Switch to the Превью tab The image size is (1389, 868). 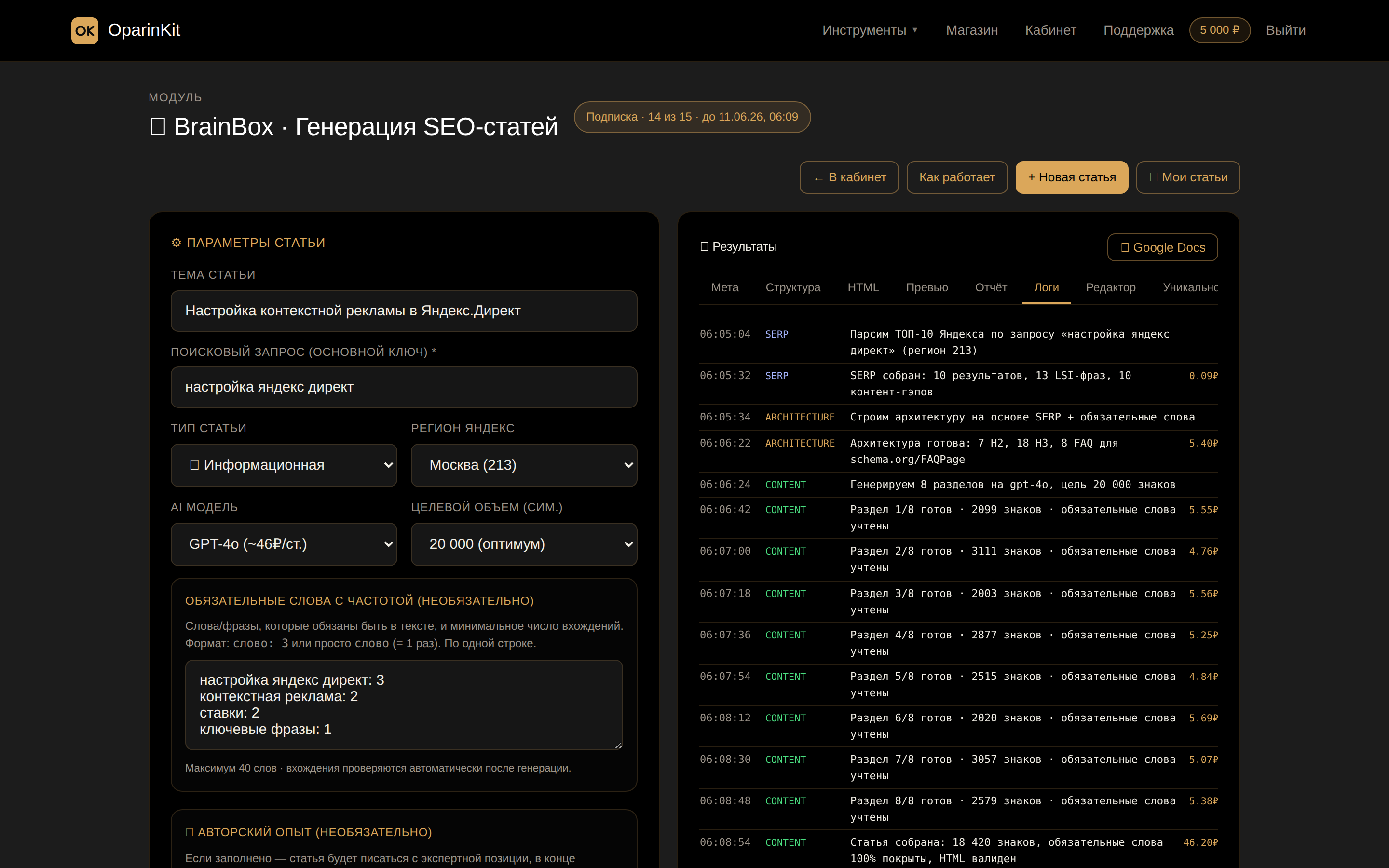point(927,287)
